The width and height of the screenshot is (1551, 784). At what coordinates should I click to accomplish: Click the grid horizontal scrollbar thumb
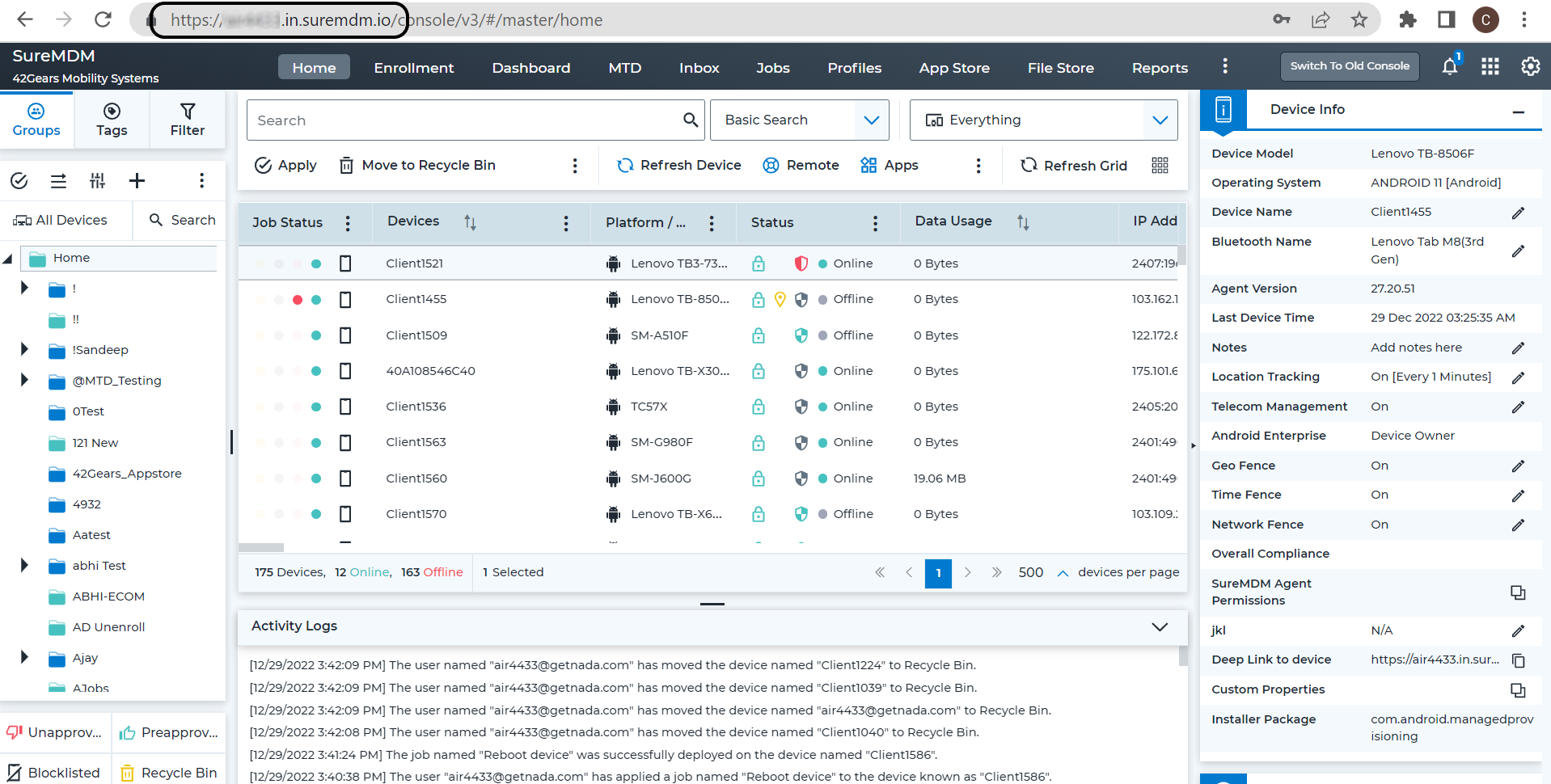260,547
